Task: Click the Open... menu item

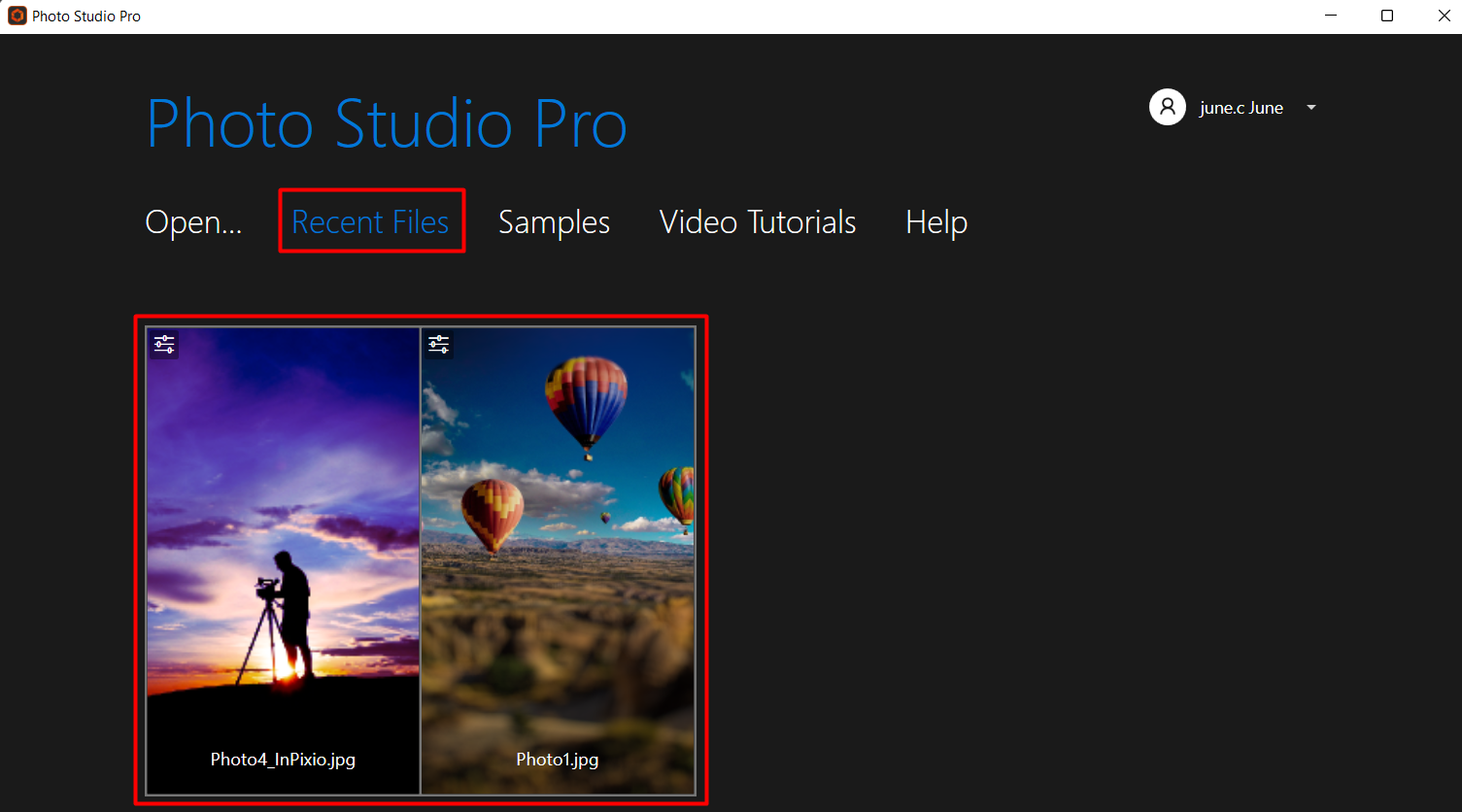Action: 193,222
